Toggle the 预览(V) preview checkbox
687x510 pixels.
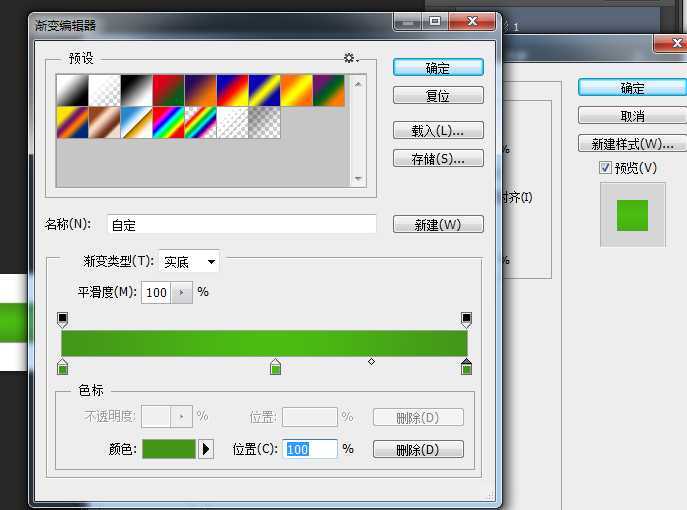tap(605, 167)
